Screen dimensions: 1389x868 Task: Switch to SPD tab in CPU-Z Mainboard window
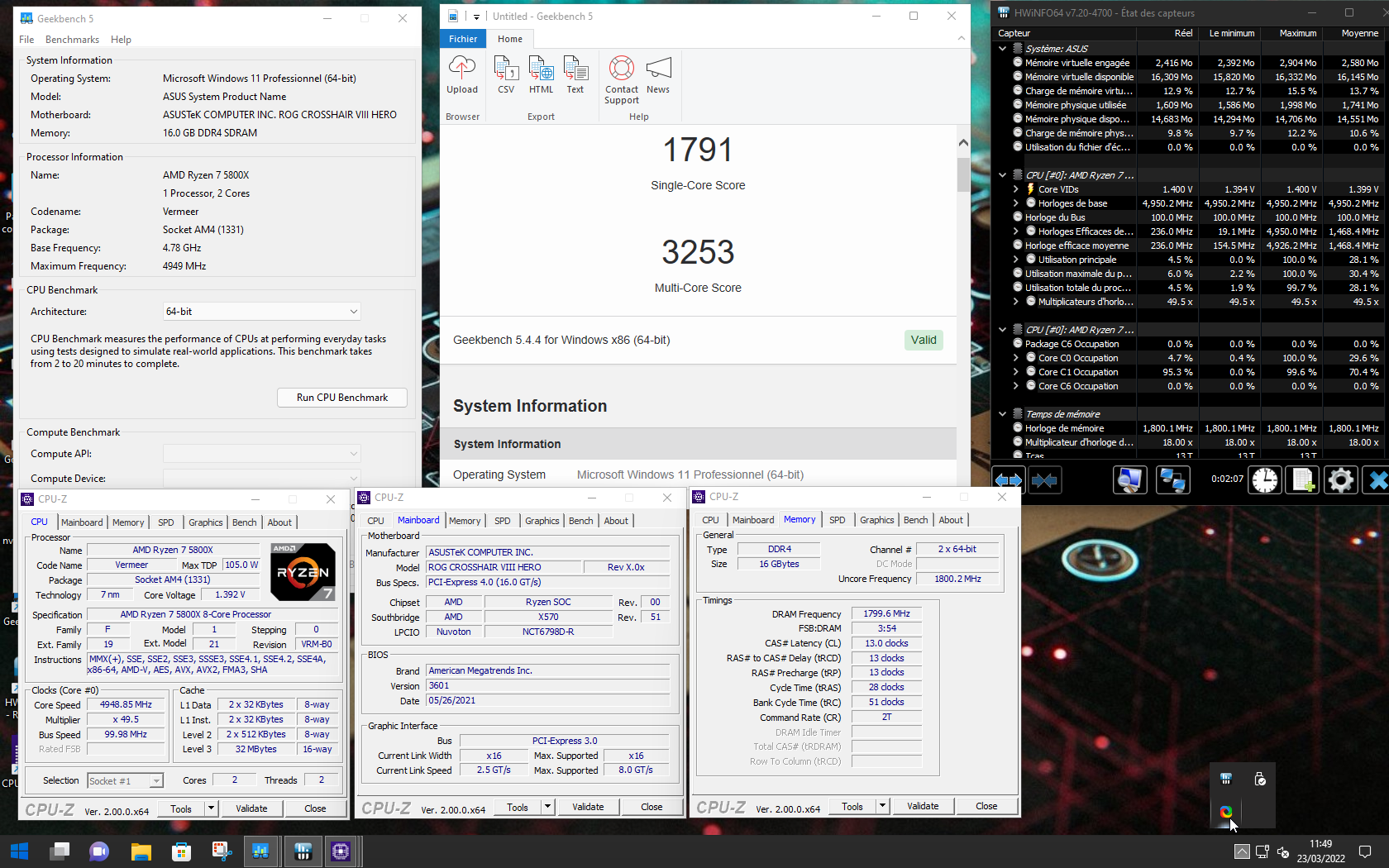click(x=503, y=521)
